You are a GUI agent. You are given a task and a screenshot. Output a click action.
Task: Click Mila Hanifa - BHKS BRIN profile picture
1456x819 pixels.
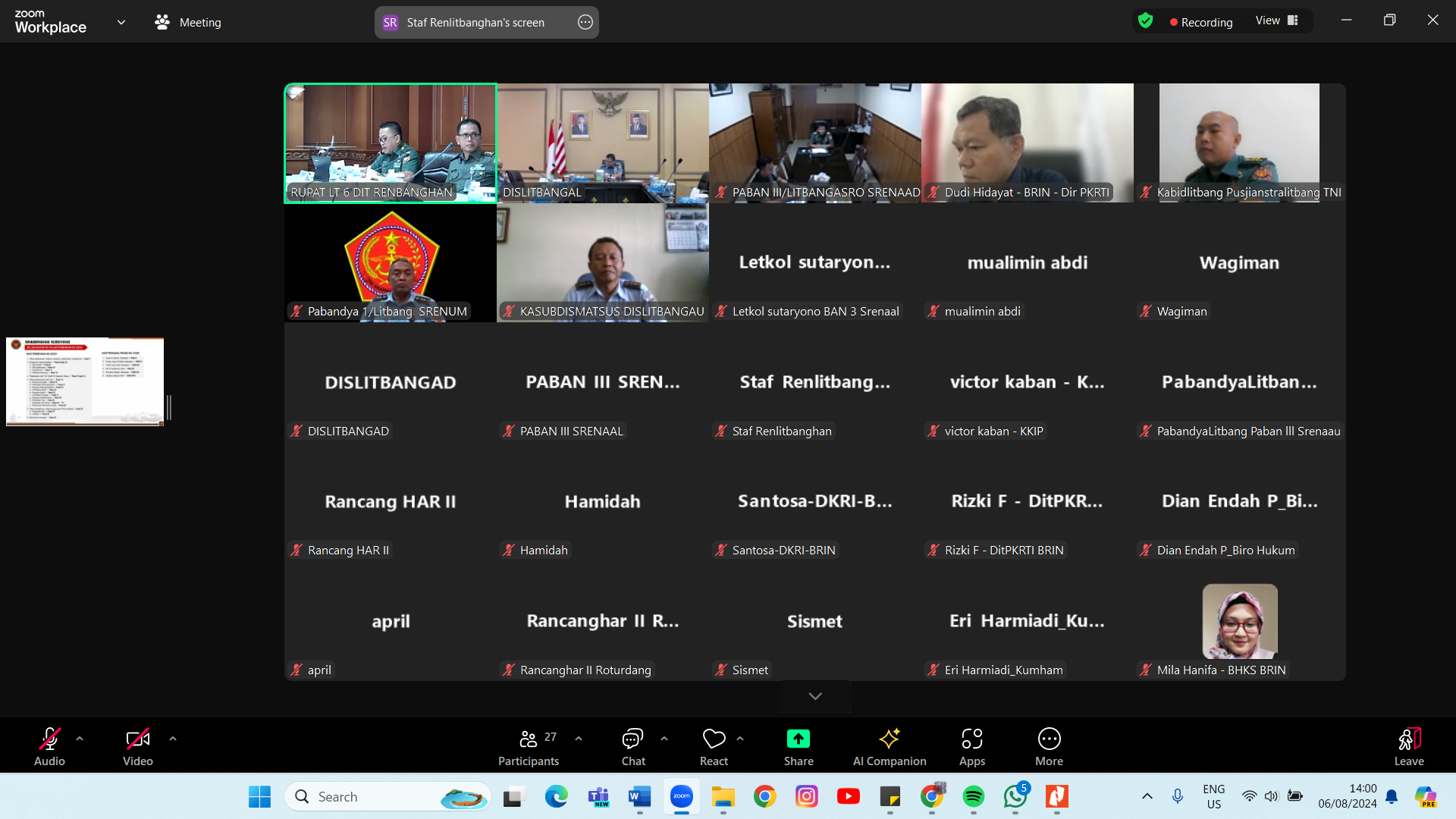1240,621
